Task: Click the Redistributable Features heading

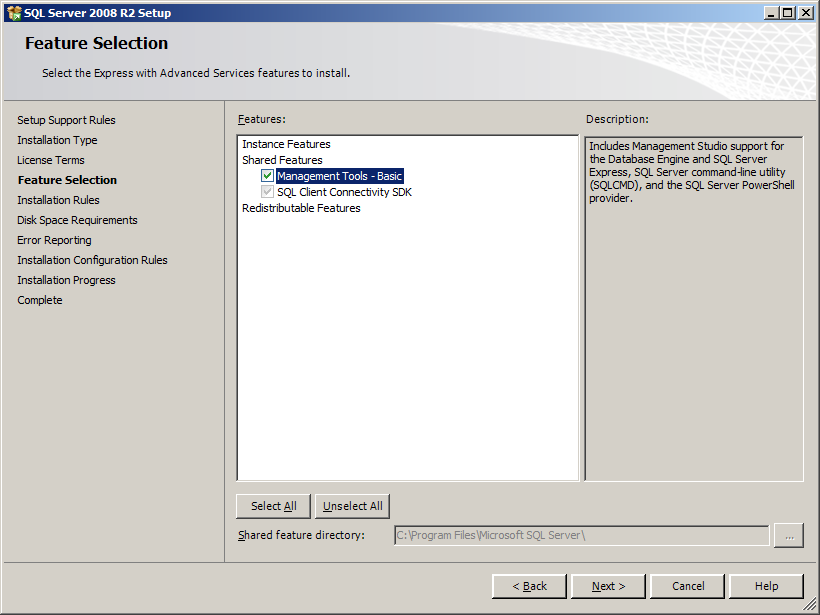Action: tap(301, 208)
